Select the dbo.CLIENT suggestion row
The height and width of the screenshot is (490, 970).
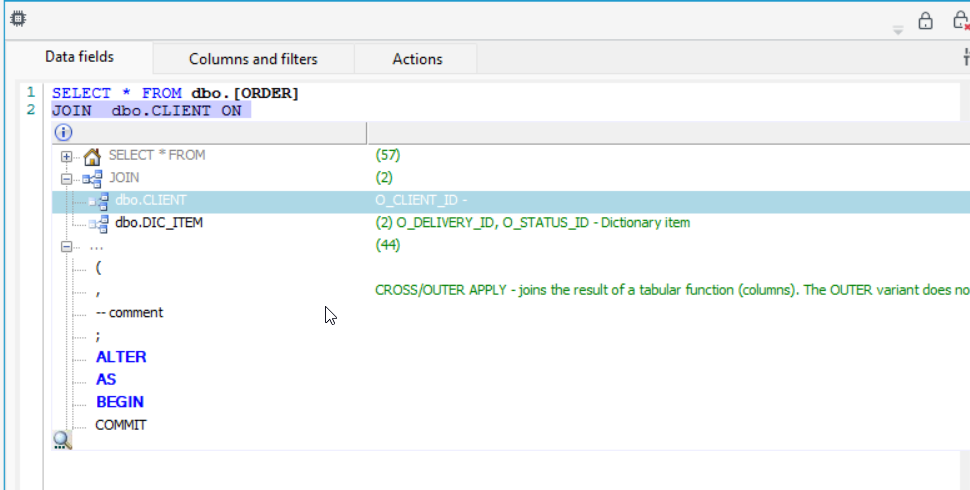[511, 202]
